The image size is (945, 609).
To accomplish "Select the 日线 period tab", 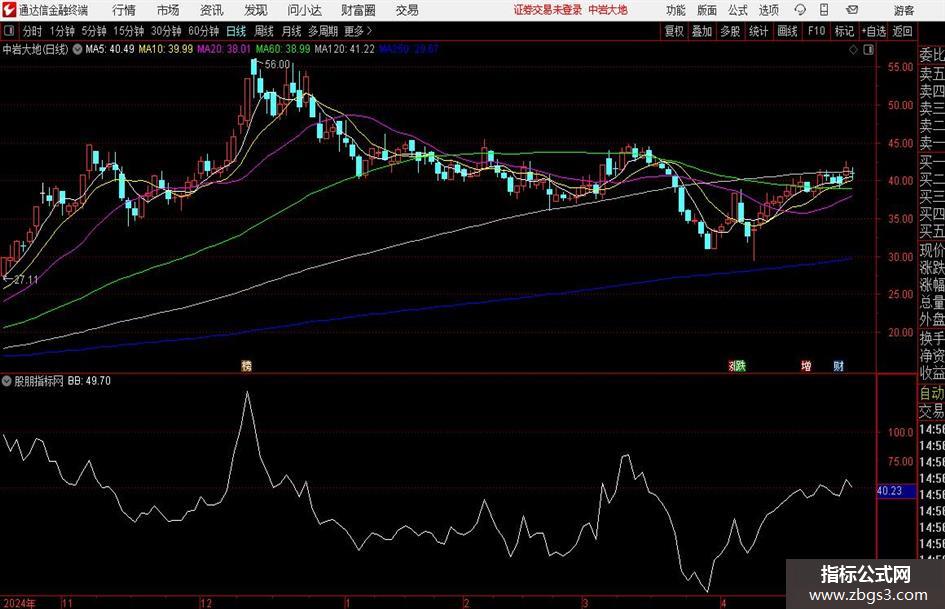I will pyautogui.click(x=236, y=31).
